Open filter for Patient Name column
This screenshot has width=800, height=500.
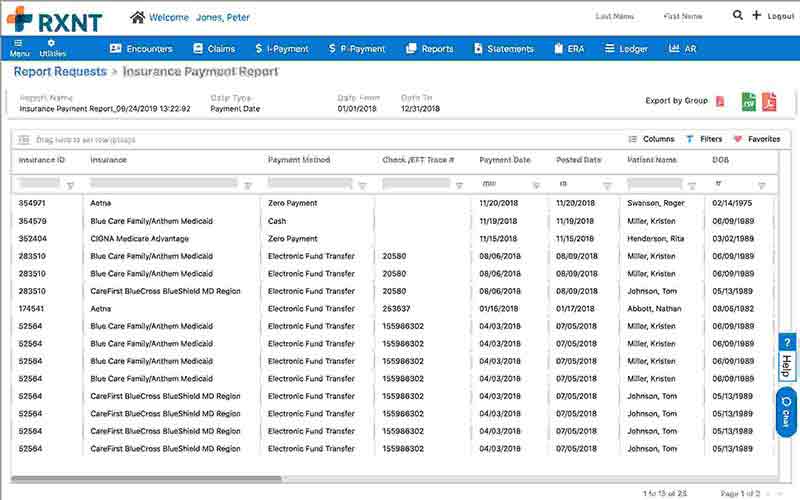coord(694,185)
